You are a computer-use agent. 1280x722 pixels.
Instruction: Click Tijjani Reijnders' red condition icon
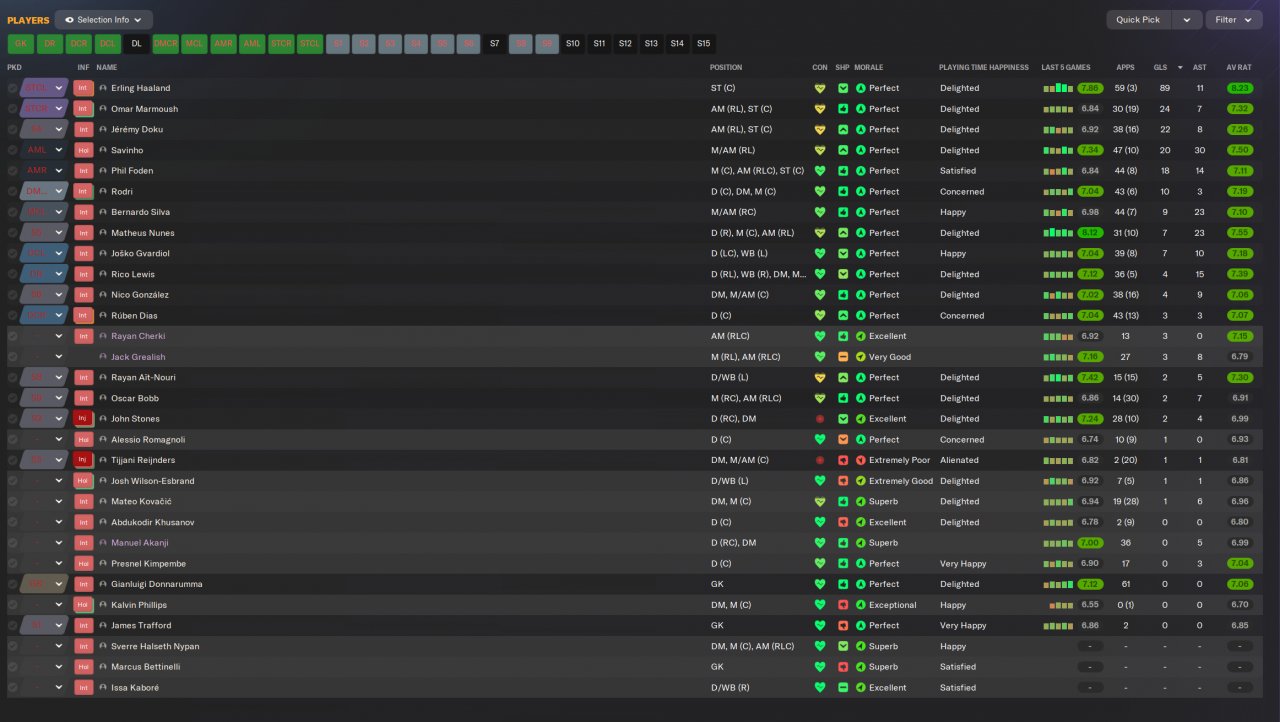pos(820,460)
